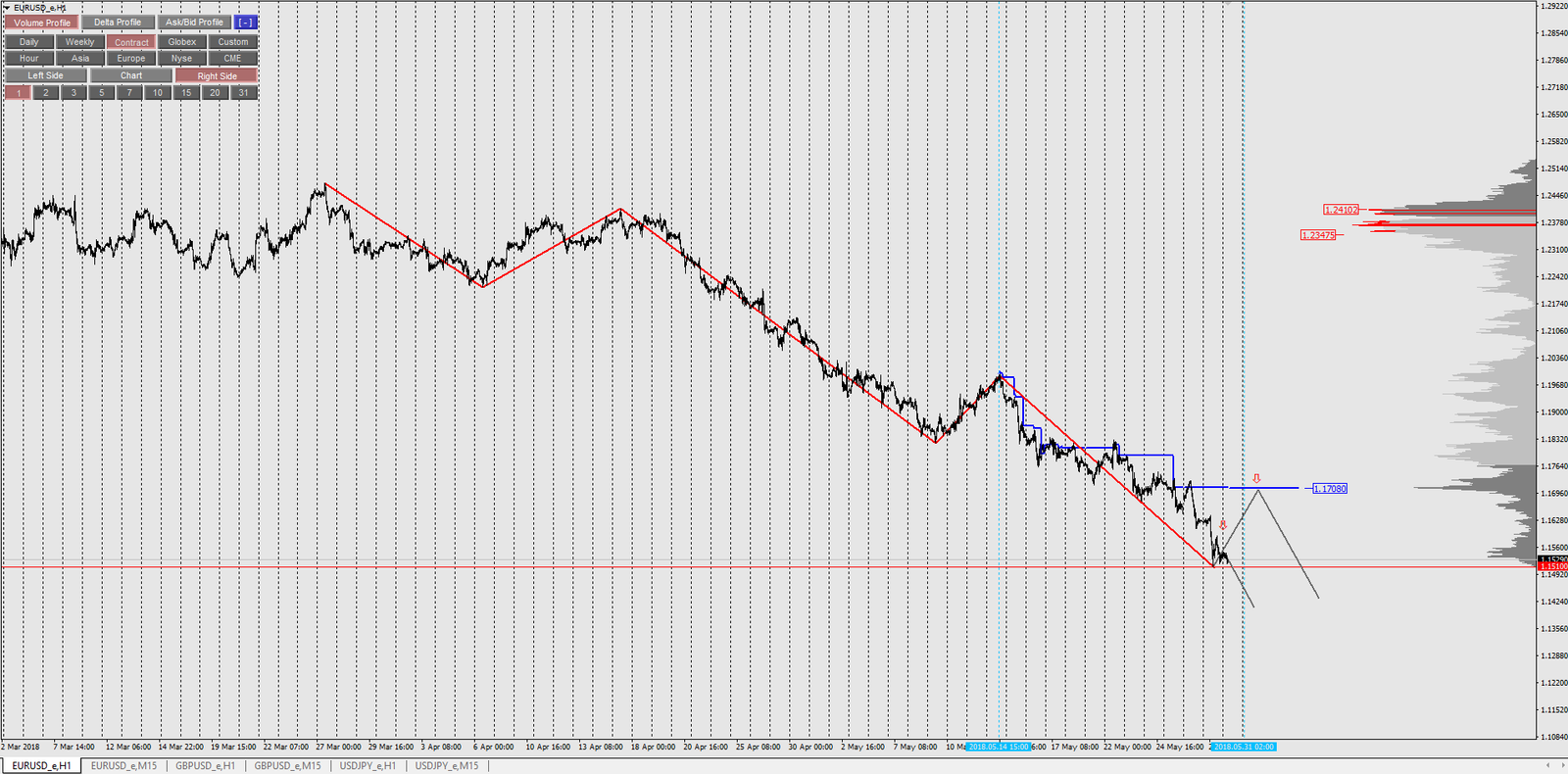This screenshot has height=774, width=1568.
Task: Switch to Ask/Bid Profile mode
Action: click(x=194, y=23)
